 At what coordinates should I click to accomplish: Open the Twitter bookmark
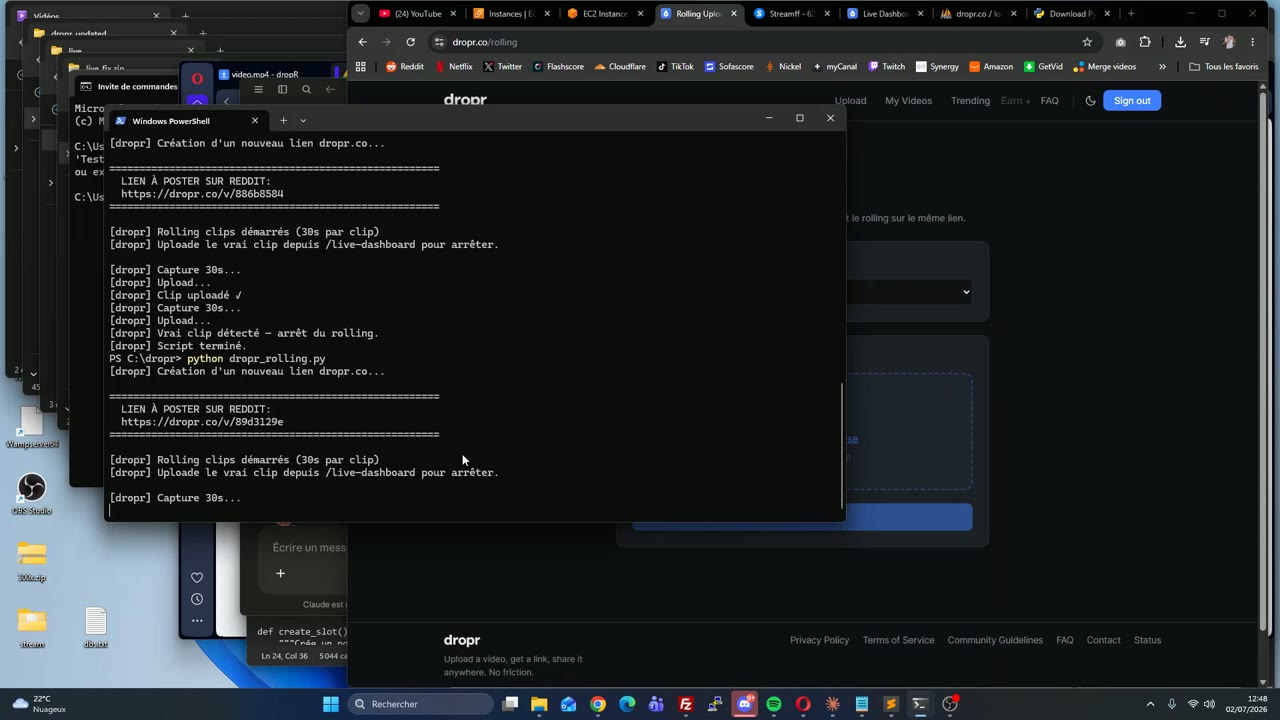[502, 67]
